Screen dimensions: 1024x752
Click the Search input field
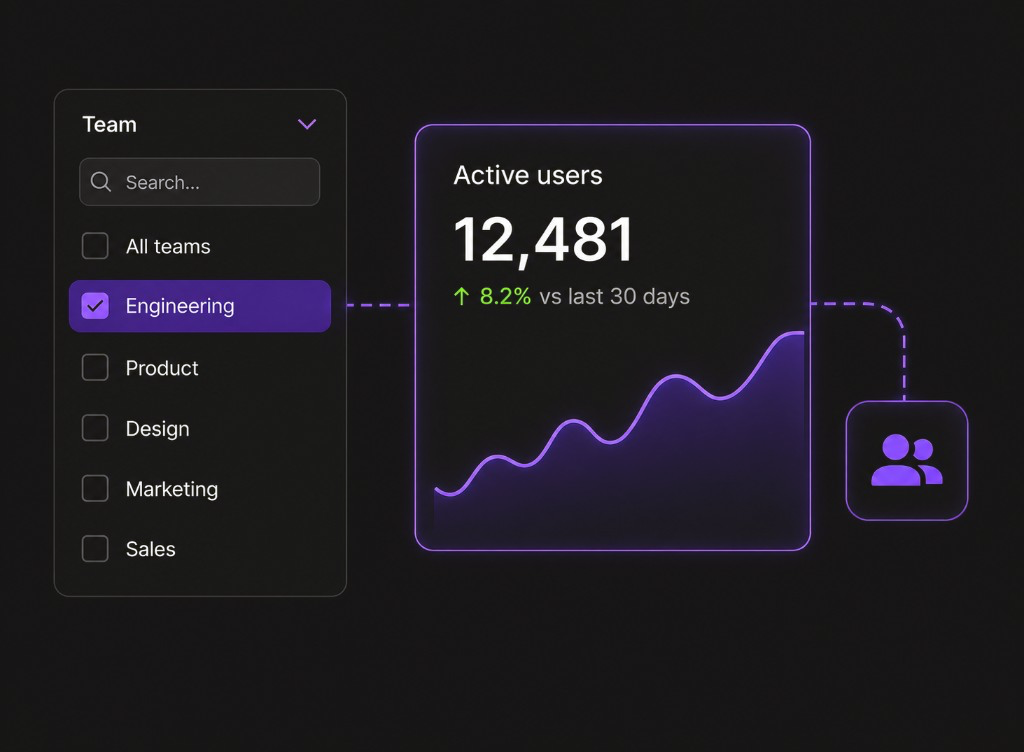pos(200,181)
